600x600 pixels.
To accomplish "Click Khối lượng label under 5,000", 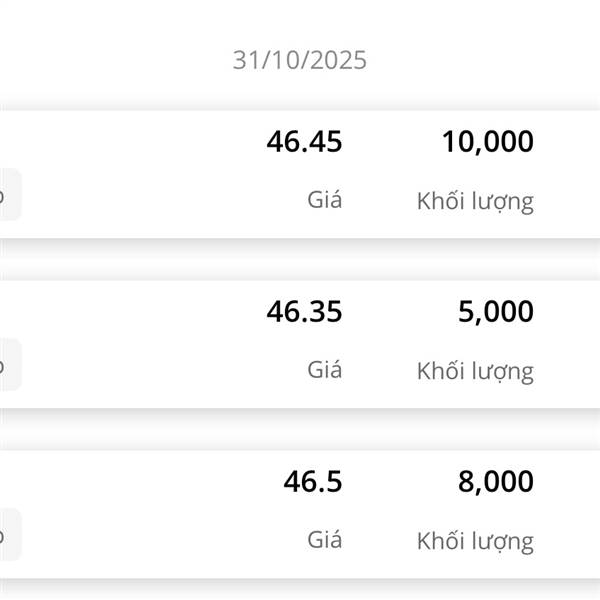I will click(x=475, y=371).
